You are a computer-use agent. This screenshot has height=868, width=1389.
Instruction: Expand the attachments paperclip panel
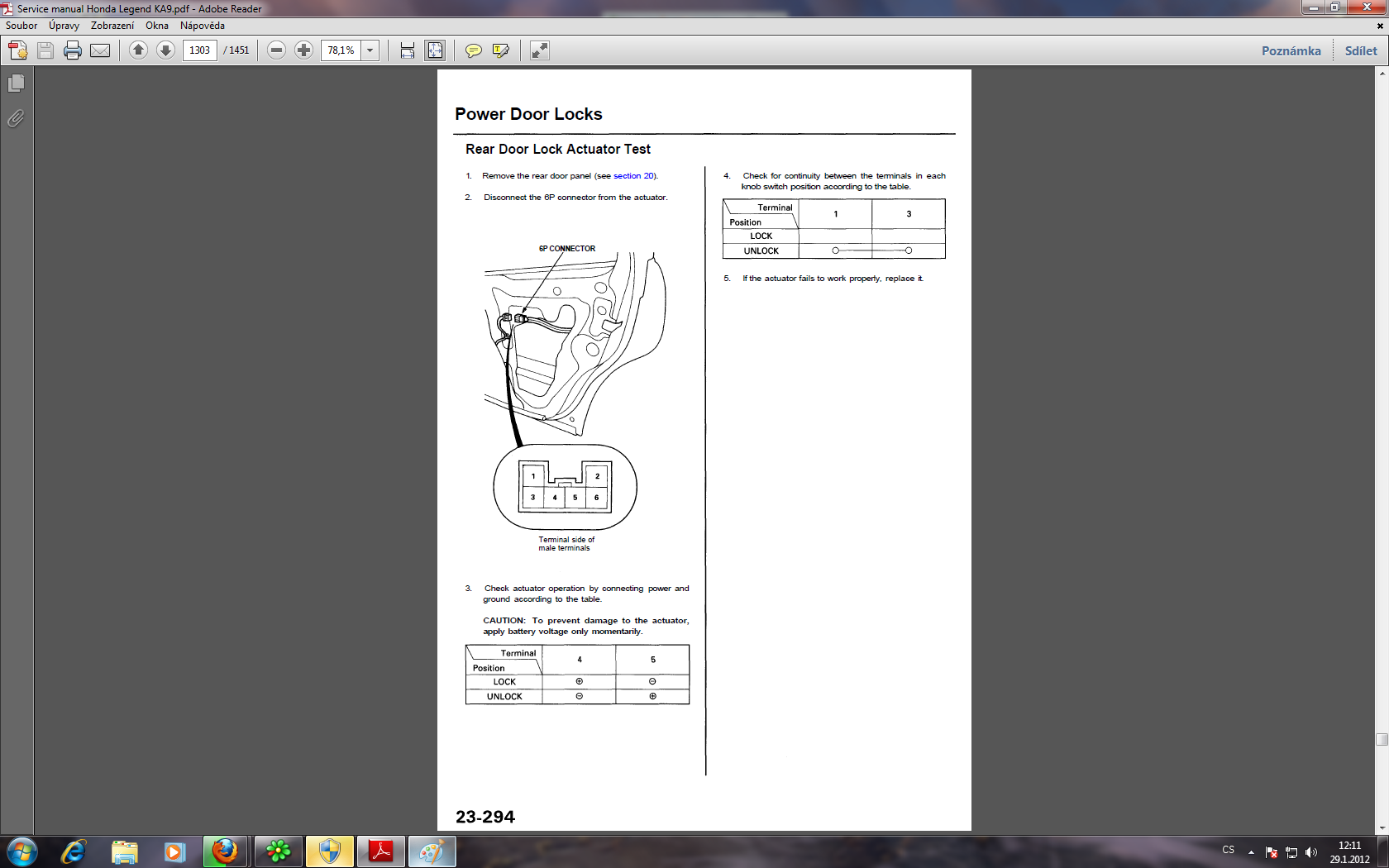(16, 119)
